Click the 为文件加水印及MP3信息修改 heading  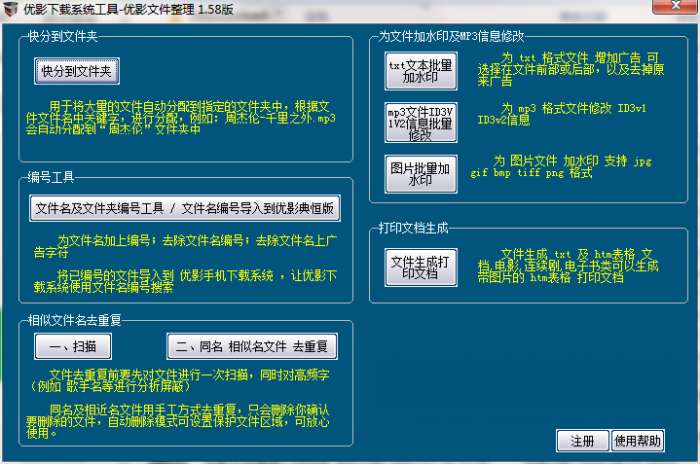pos(451,37)
